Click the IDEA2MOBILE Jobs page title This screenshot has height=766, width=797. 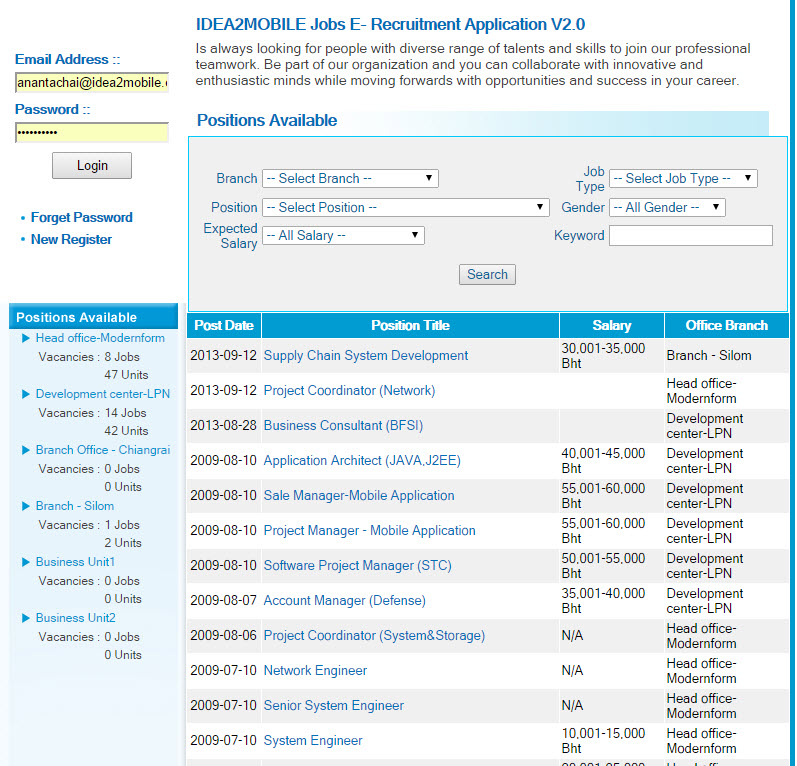pos(390,24)
